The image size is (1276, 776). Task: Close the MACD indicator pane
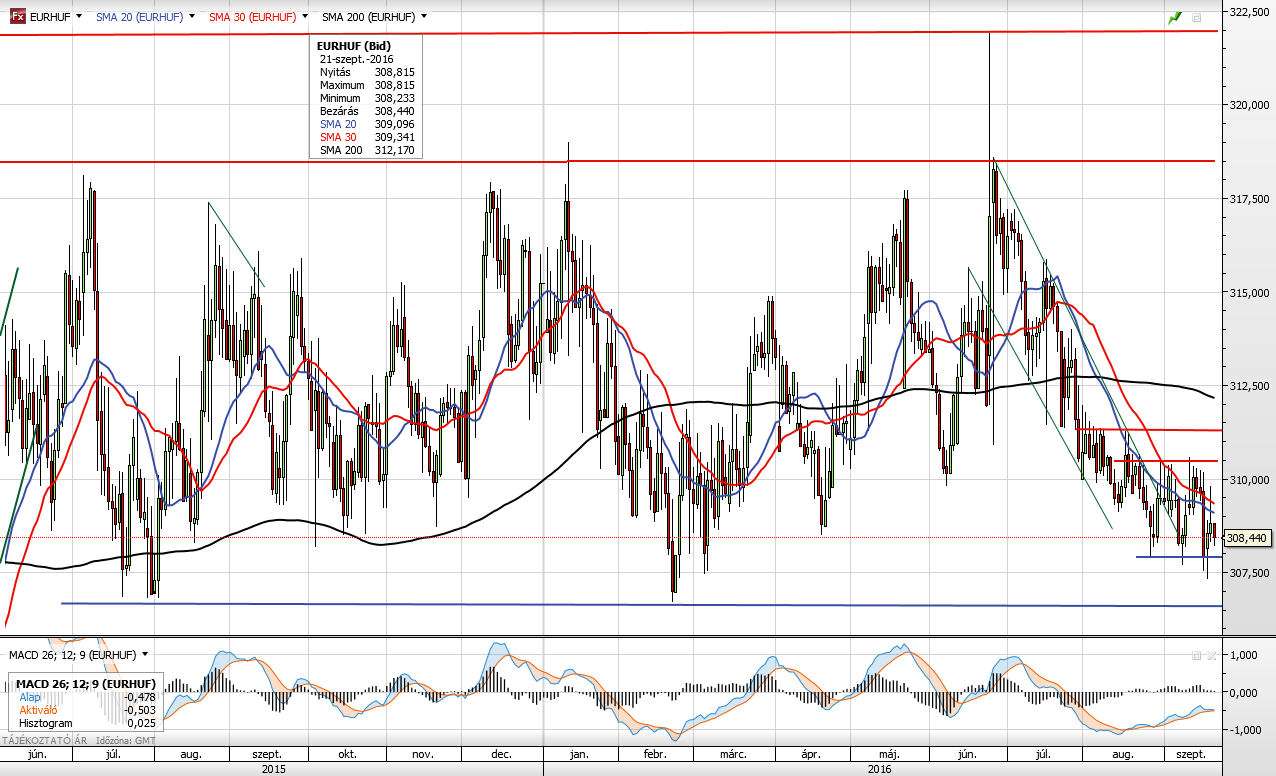point(1211,655)
